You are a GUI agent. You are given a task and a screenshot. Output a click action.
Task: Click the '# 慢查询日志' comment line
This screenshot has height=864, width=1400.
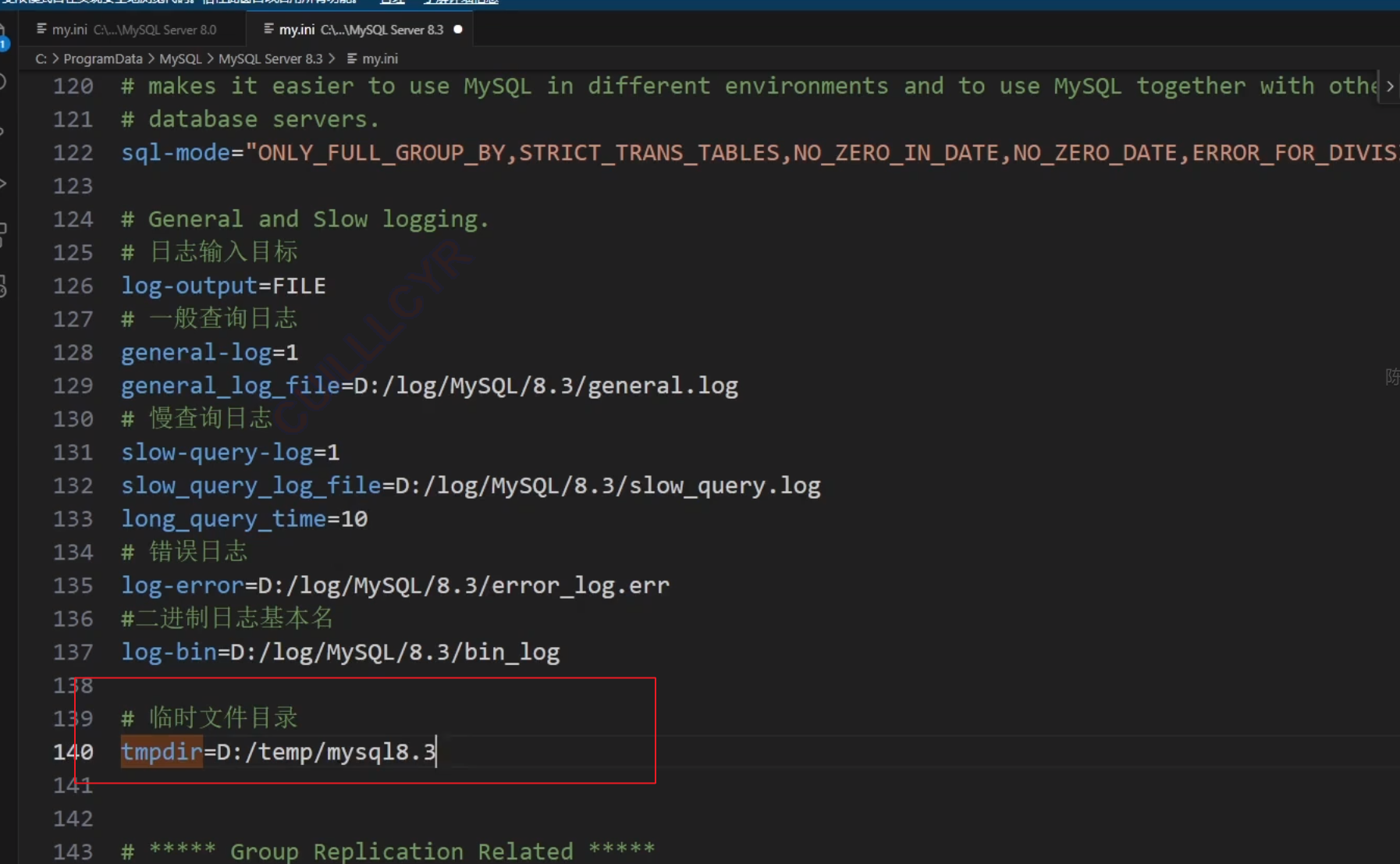197,418
